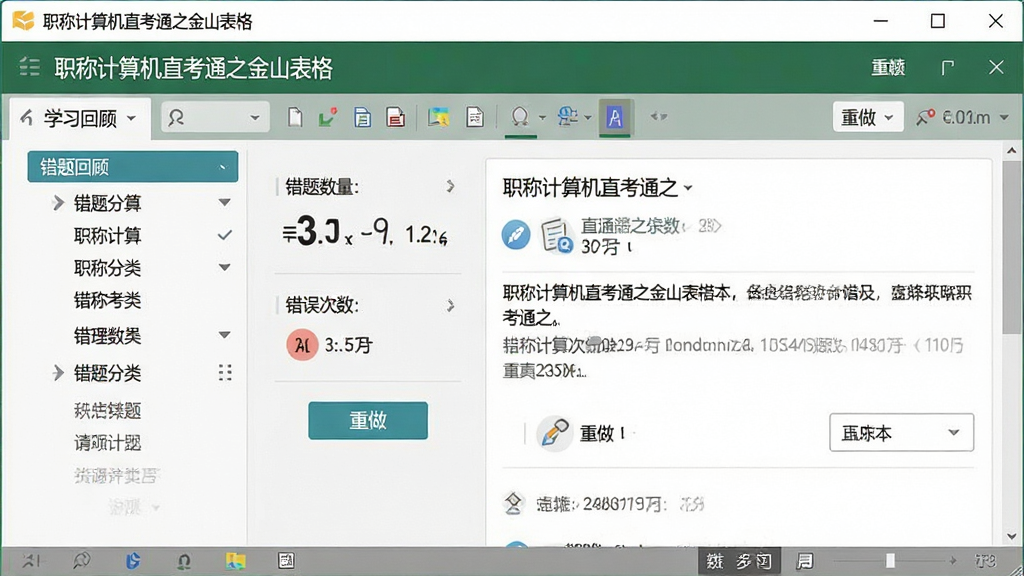Click inside the toolbar search field
The image size is (1024, 576).
(215, 118)
